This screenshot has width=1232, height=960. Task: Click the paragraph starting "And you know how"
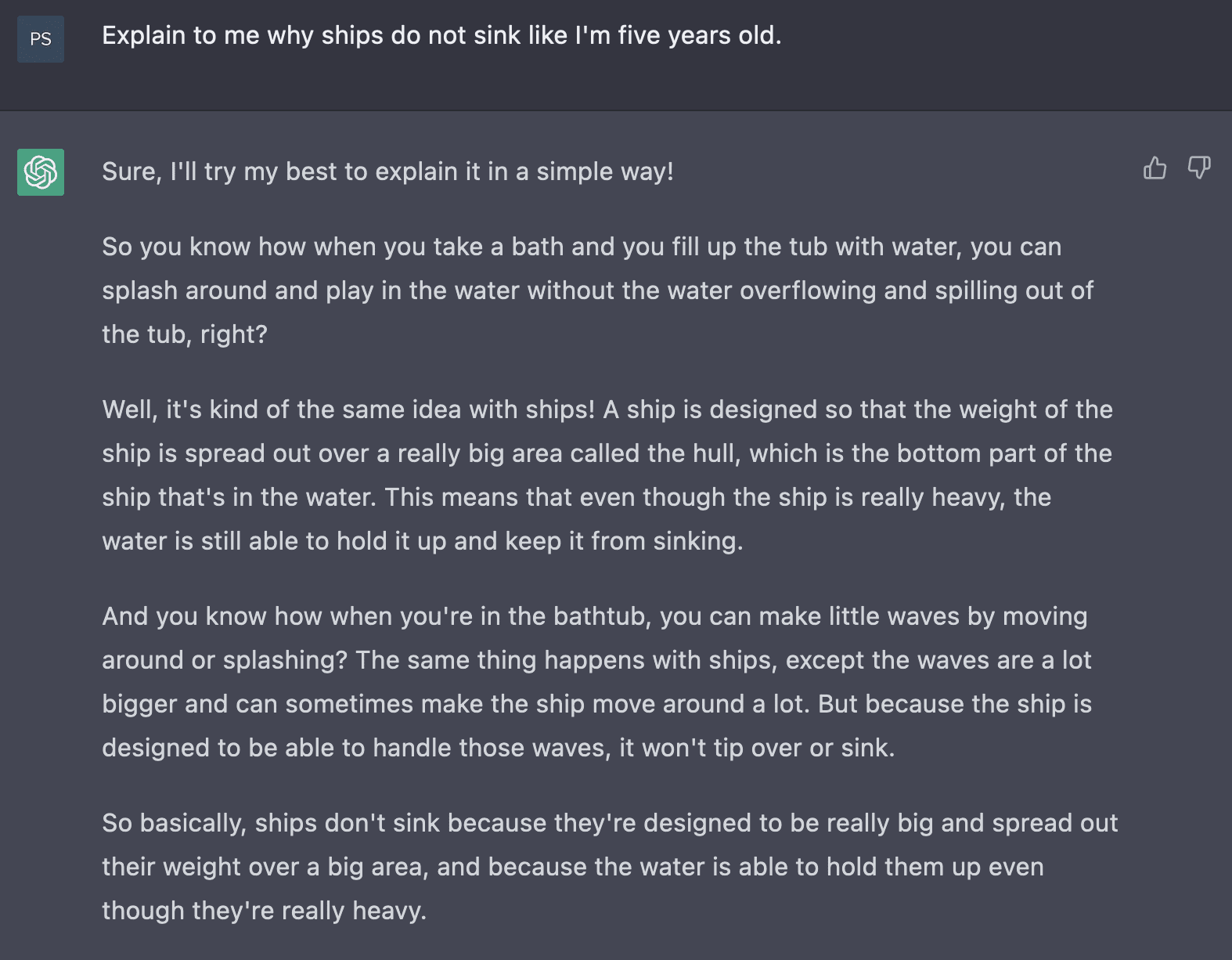596,682
